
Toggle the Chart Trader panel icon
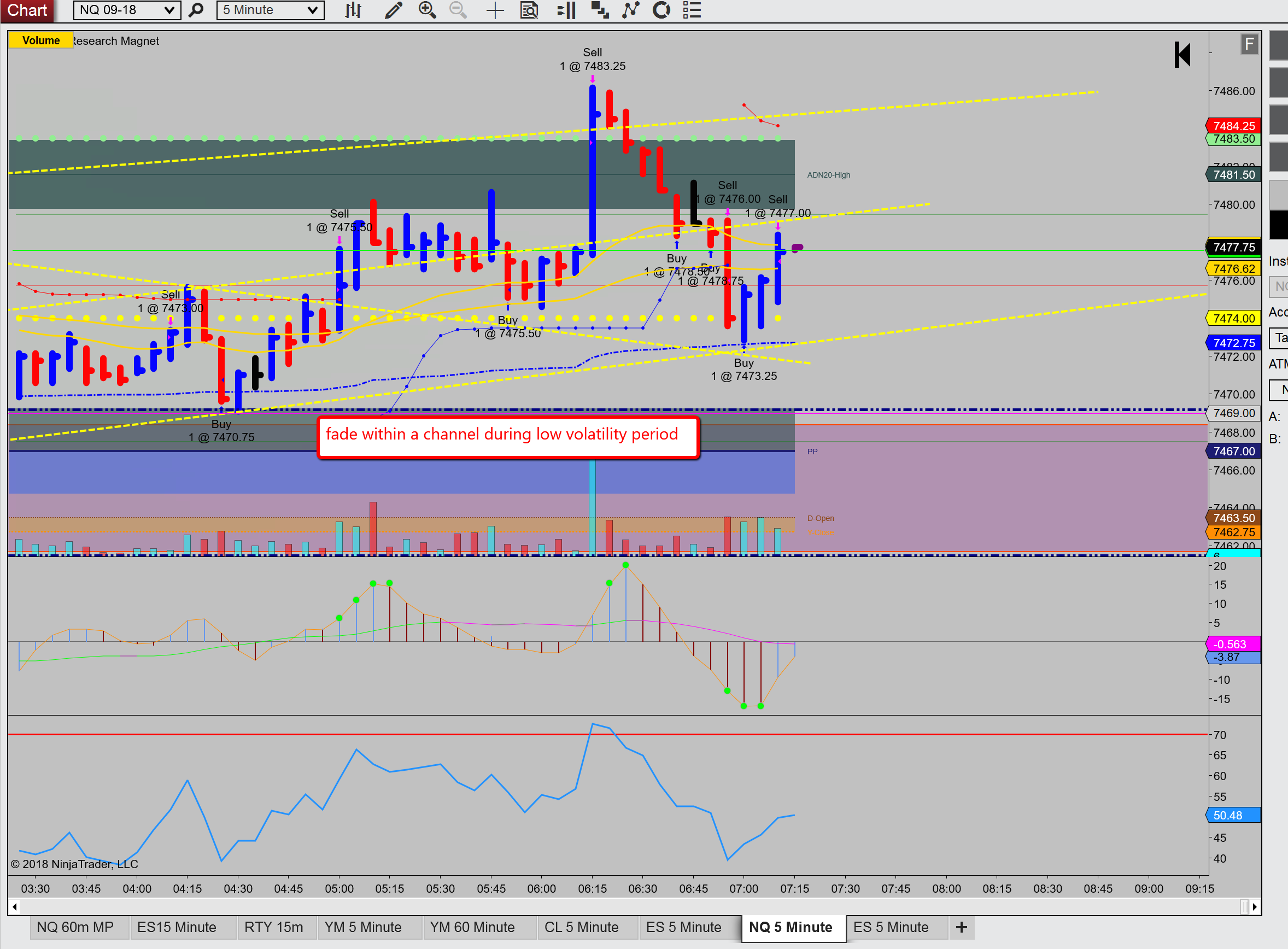click(x=566, y=10)
